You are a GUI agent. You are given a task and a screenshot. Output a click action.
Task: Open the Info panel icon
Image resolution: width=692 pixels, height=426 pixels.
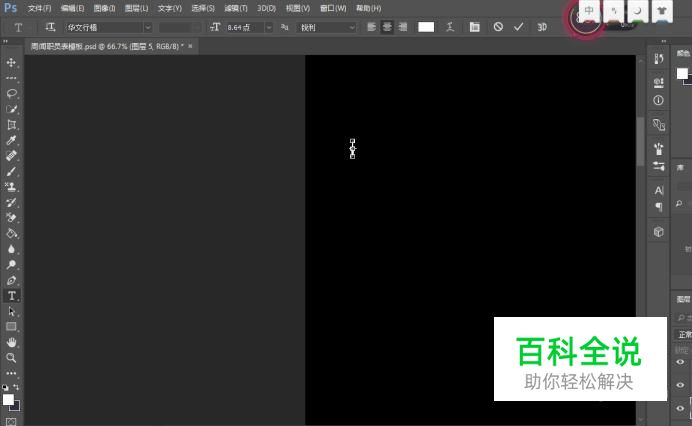pyautogui.click(x=658, y=101)
